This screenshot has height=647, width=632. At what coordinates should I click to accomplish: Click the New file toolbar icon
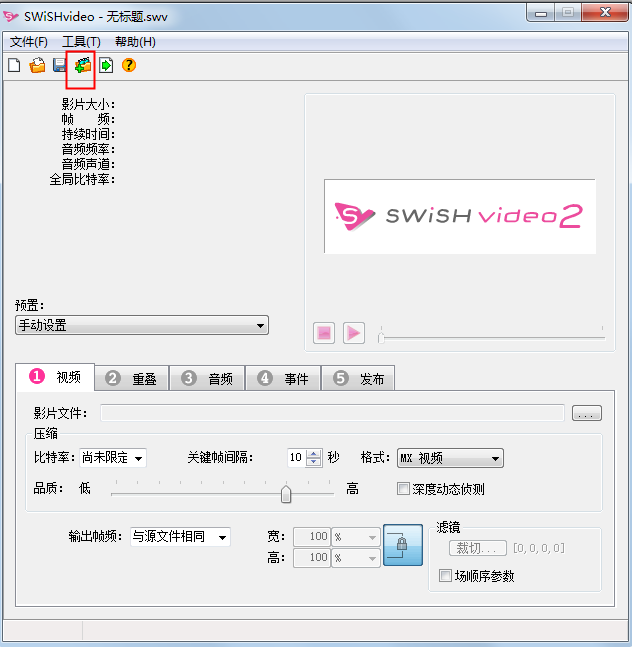(x=14, y=65)
